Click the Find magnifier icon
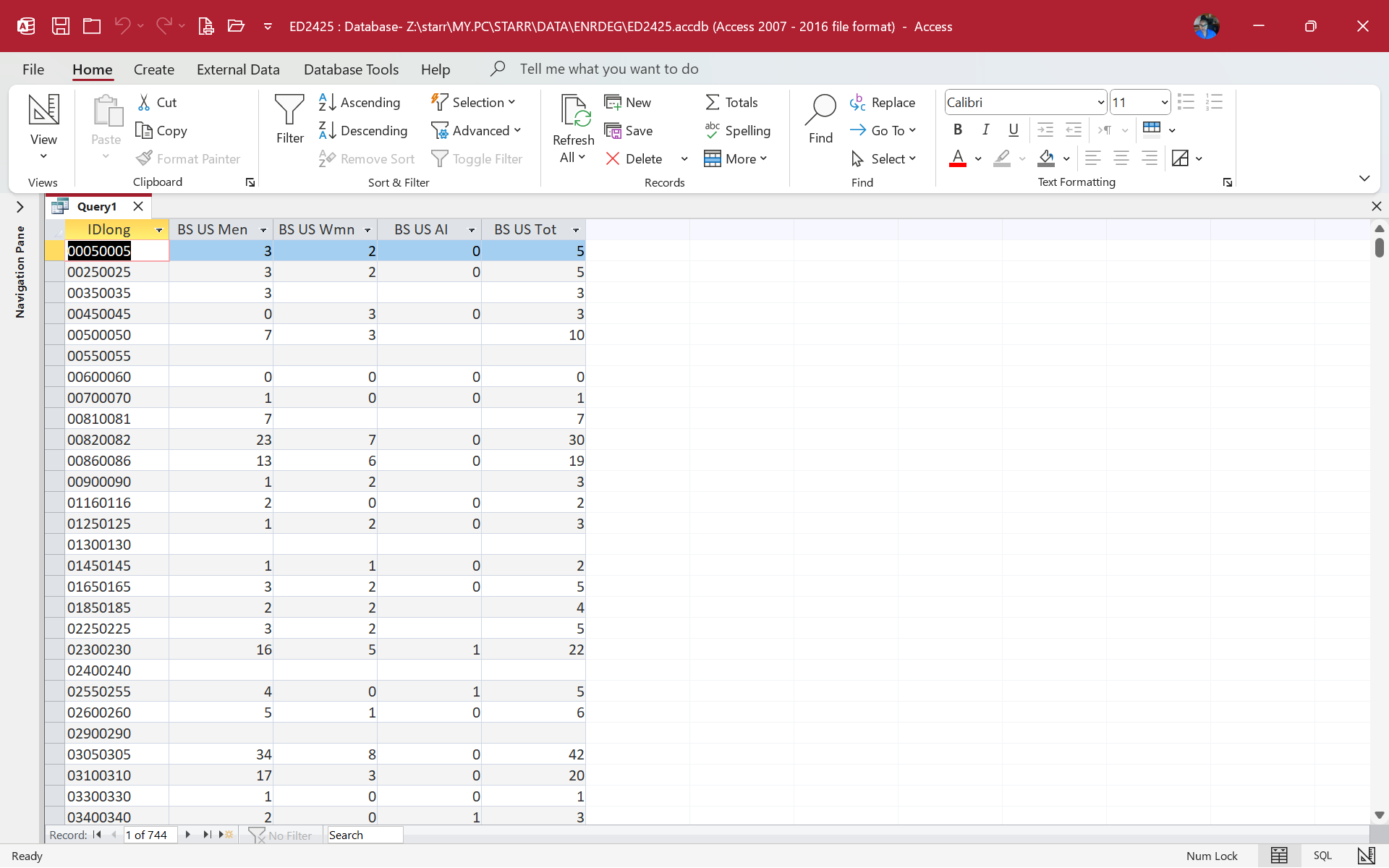This screenshot has height=868, width=1389. (x=820, y=111)
